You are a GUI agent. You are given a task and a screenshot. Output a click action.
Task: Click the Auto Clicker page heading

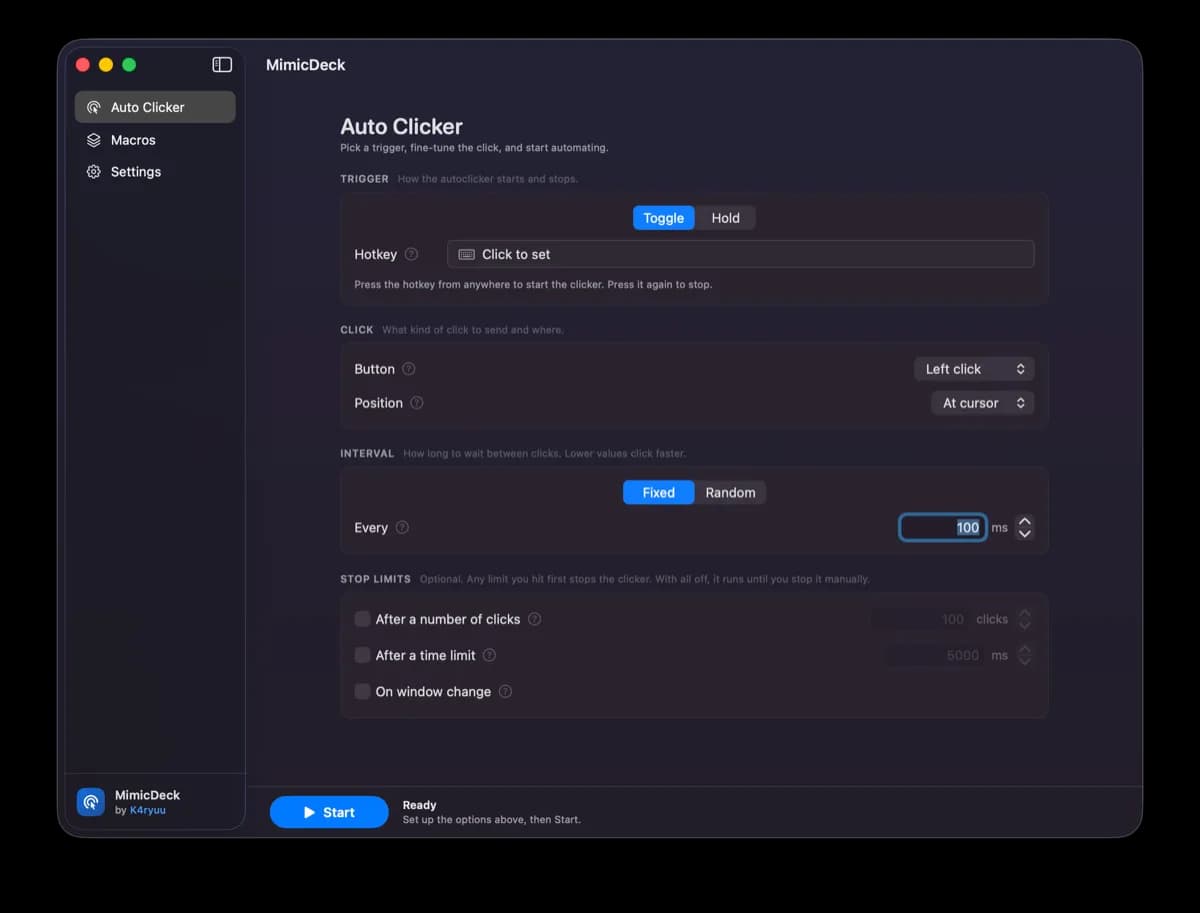pyautogui.click(x=401, y=127)
